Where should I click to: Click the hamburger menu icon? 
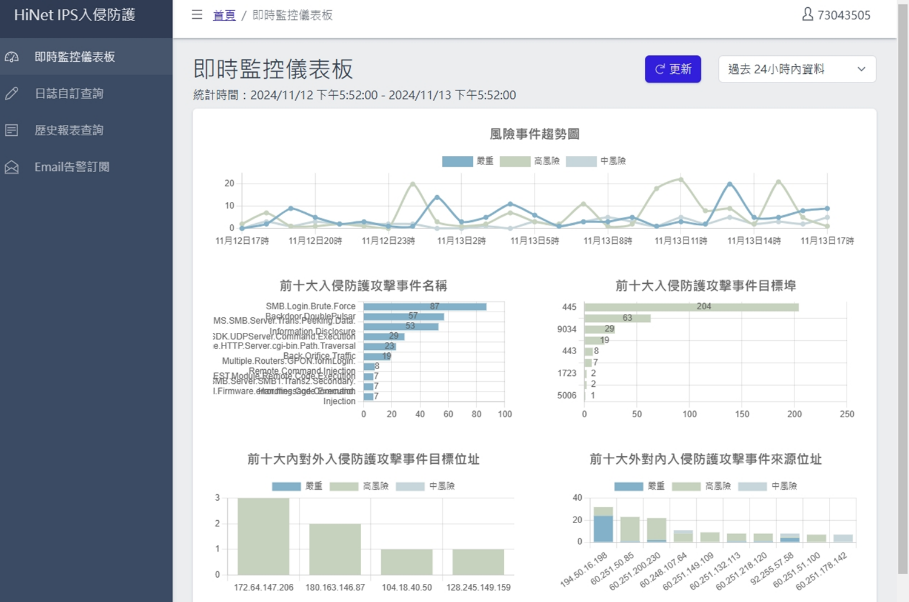click(x=197, y=15)
